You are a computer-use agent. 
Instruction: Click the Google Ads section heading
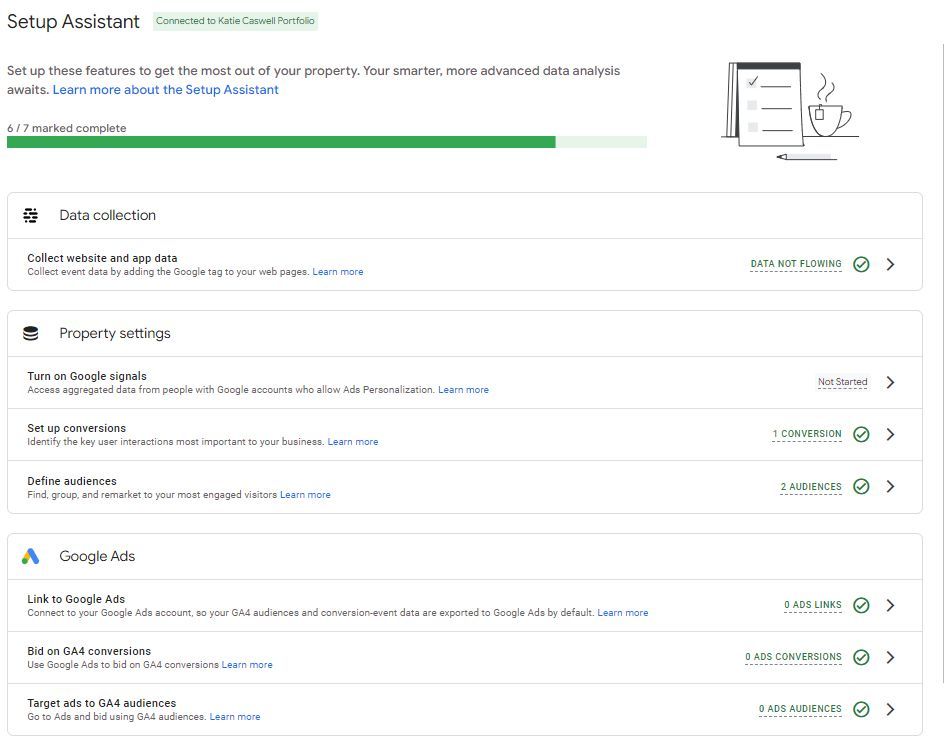pyautogui.click(x=97, y=556)
